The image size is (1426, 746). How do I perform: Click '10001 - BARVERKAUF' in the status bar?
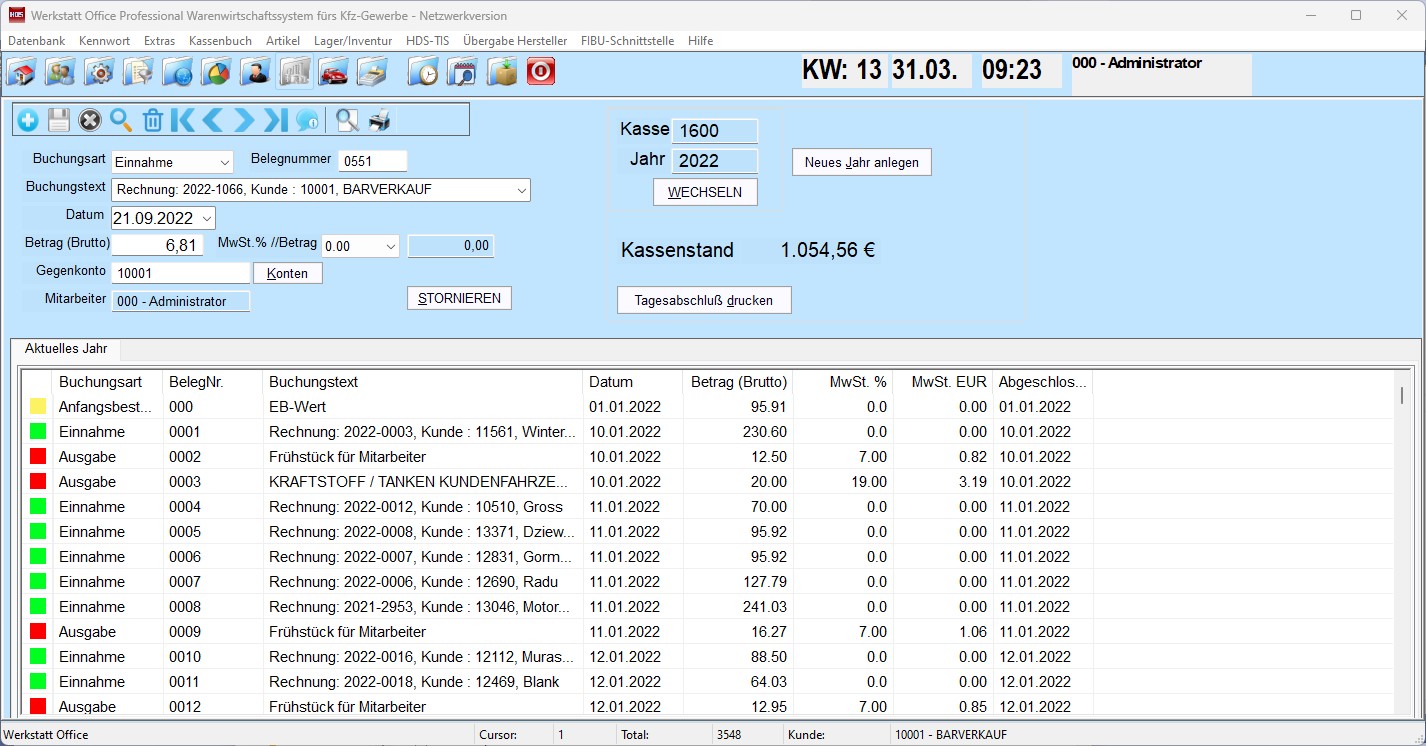(953, 735)
